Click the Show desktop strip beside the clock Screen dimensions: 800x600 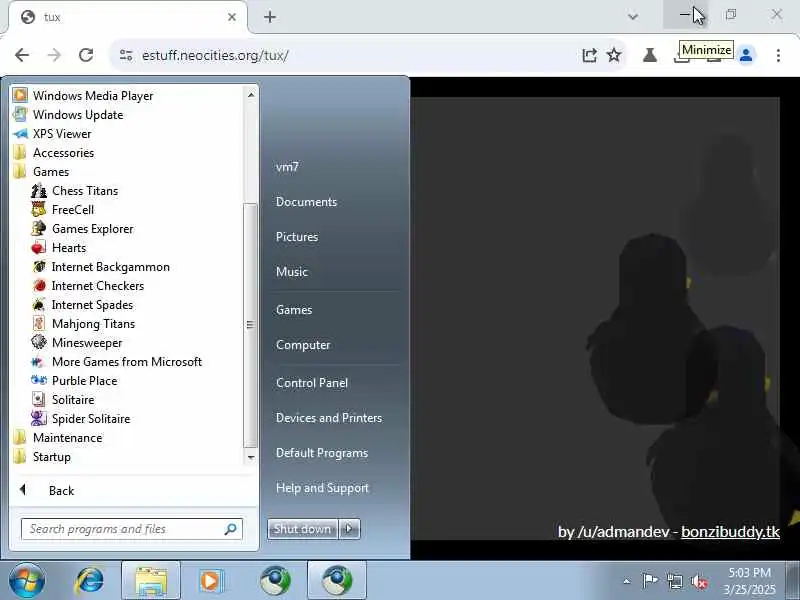point(792,580)
